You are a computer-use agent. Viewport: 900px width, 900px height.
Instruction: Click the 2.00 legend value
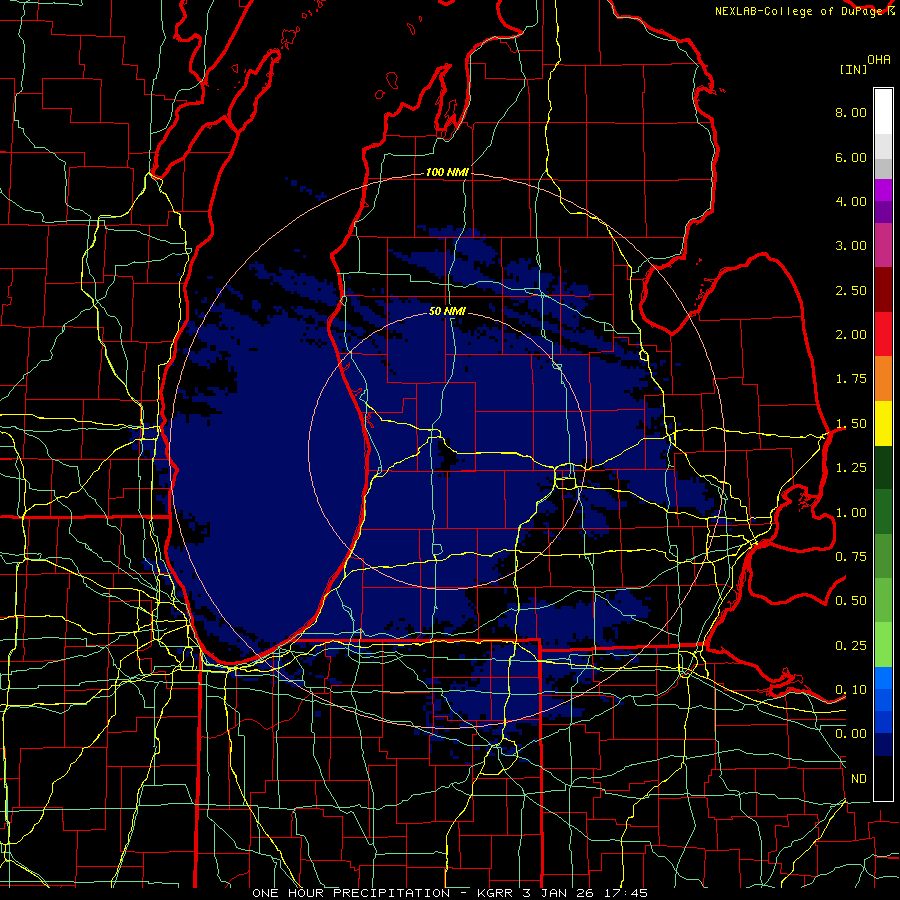851,335
